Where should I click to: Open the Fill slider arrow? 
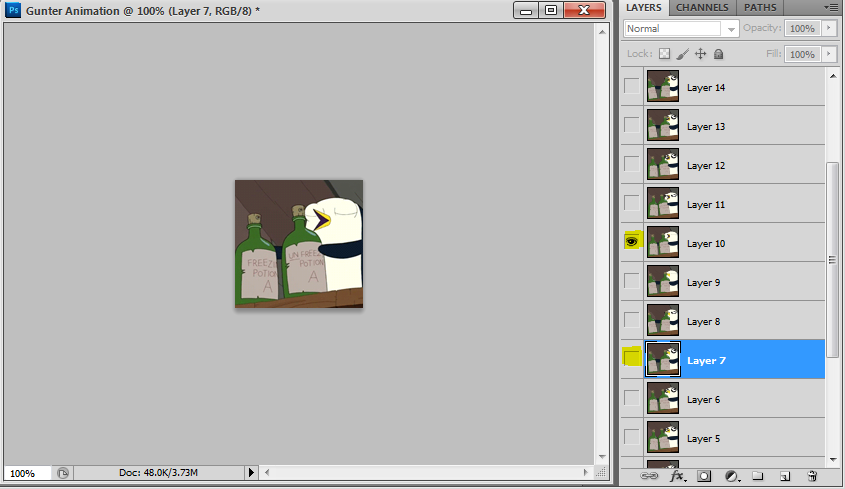tap(829, 54)
